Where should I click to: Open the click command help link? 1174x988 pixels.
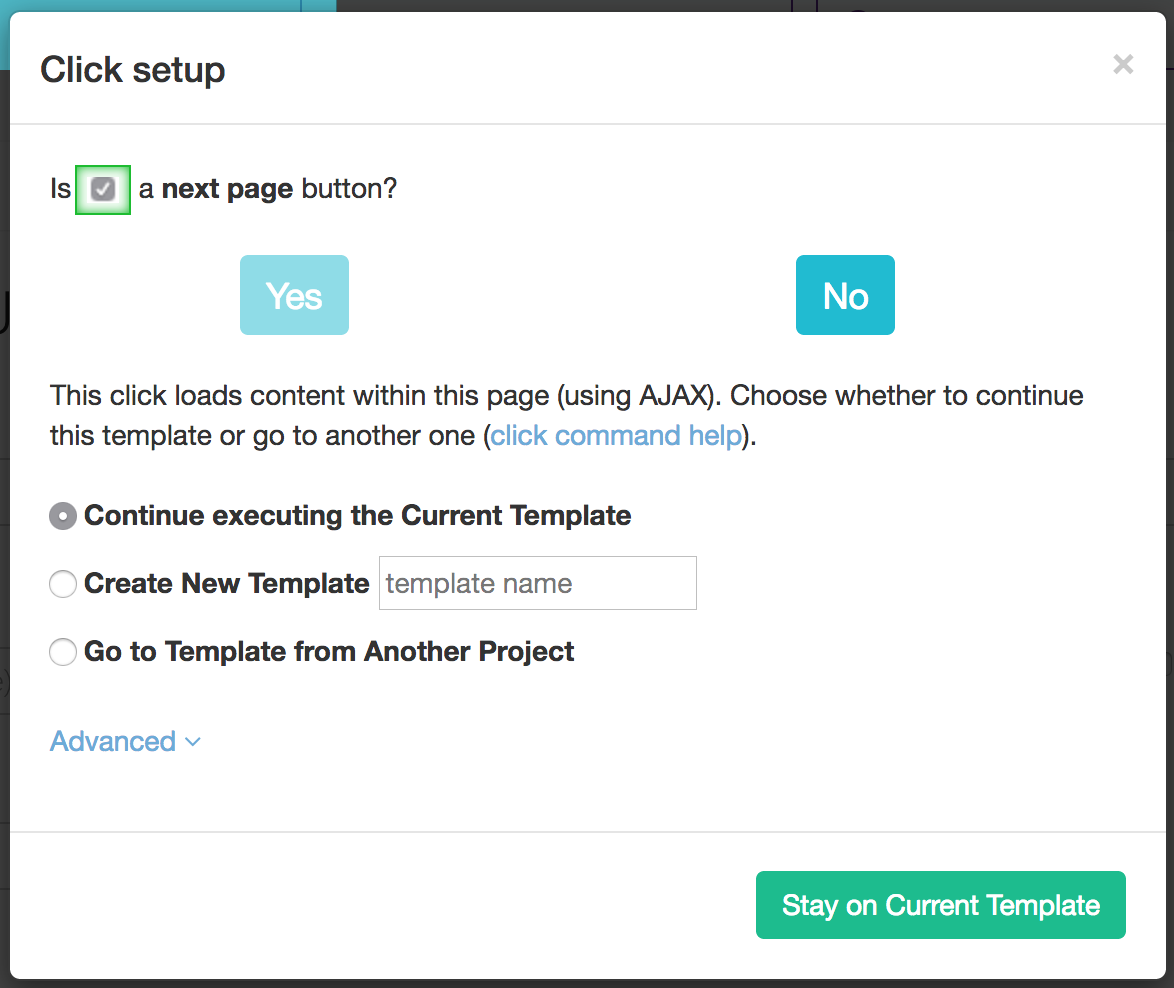pyautogui.click(x=616, y=436)
